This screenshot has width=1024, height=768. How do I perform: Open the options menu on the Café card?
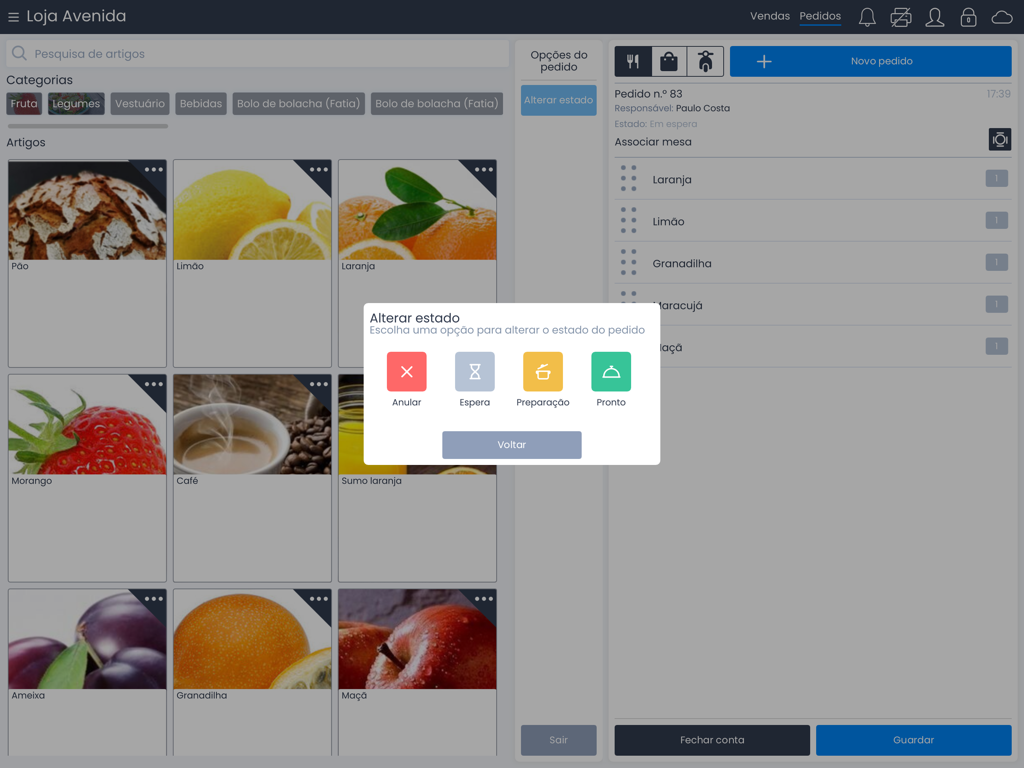[319, 383]
